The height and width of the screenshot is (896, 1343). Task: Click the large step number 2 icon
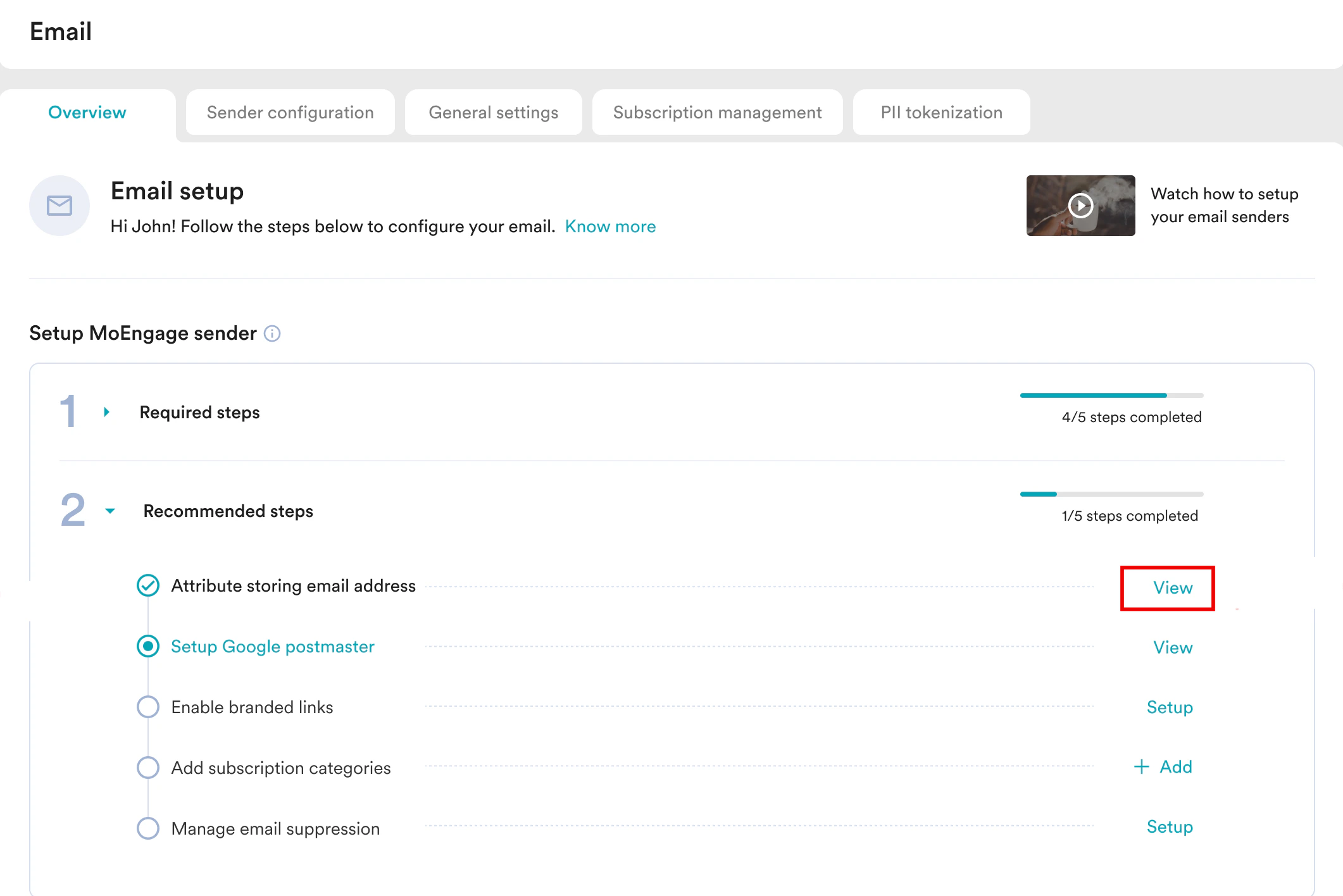tap(73, 510)
